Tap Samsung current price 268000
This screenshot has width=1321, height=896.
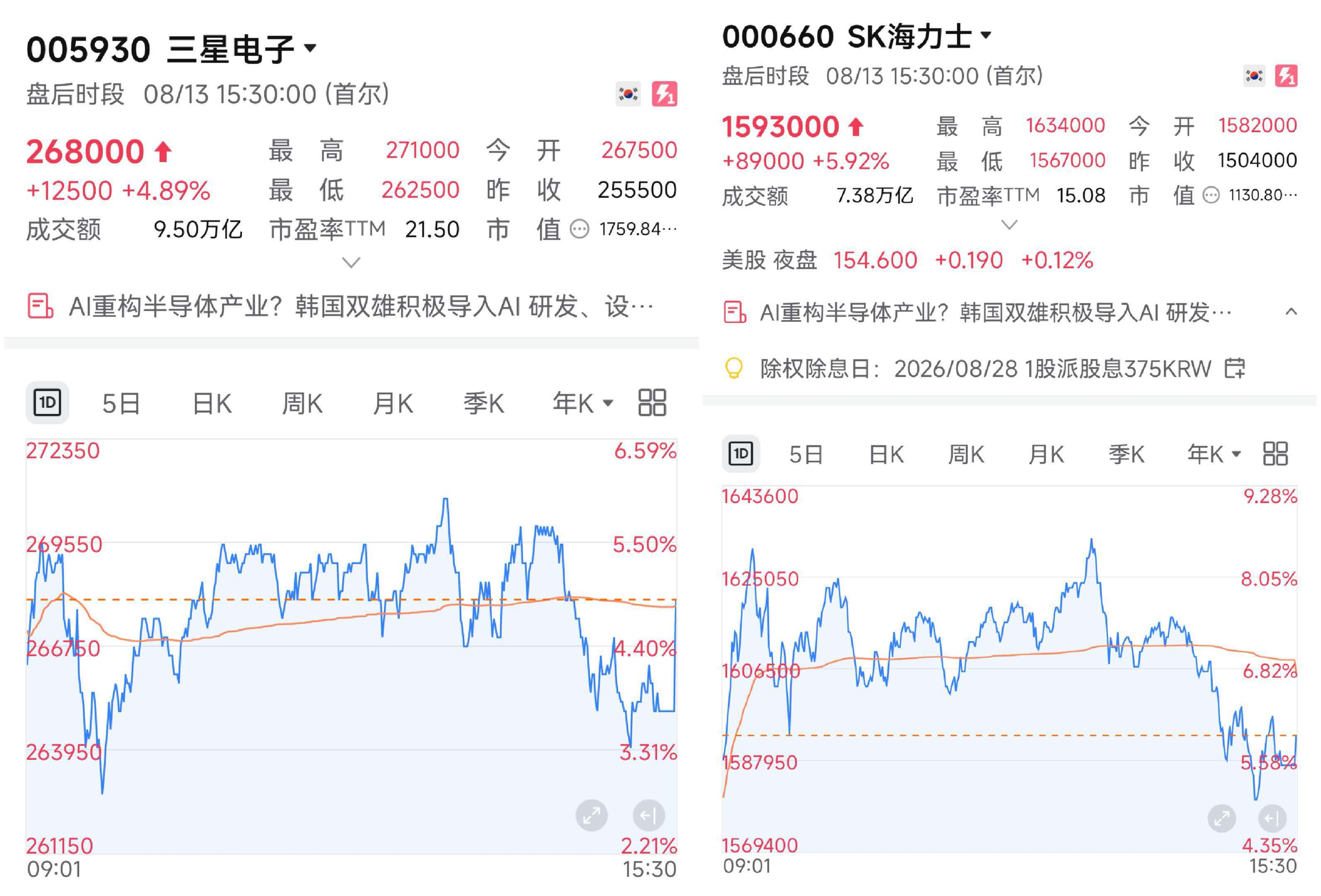pos(85,152)
